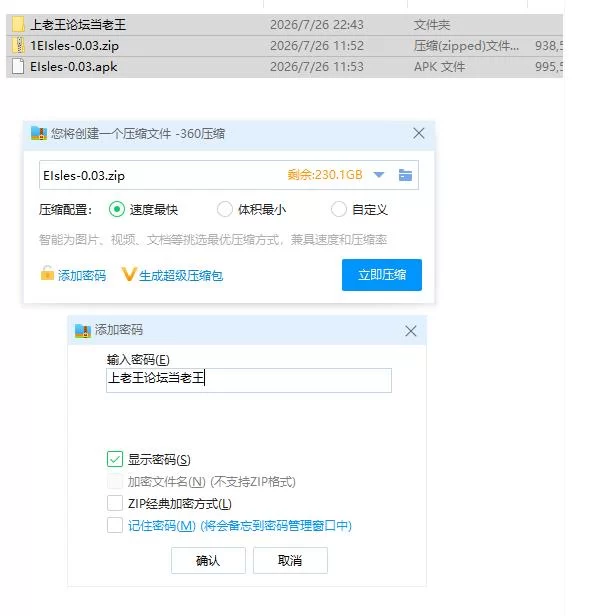Click the file icon of EIsles-0.03.apk
The width and height of the screenshot is (598, 616).
click(x=18, y=66)
